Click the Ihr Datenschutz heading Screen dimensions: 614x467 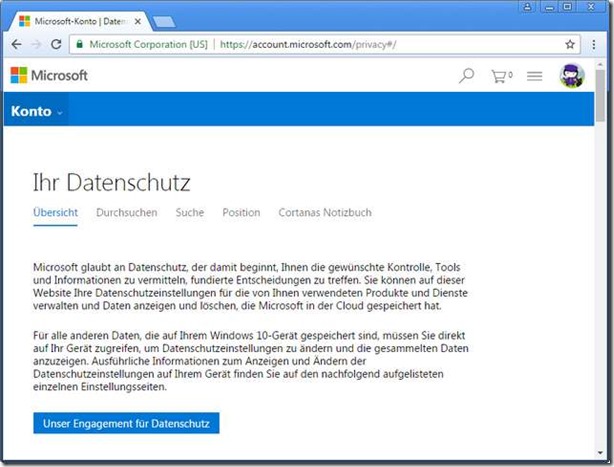tap(112, 182)
